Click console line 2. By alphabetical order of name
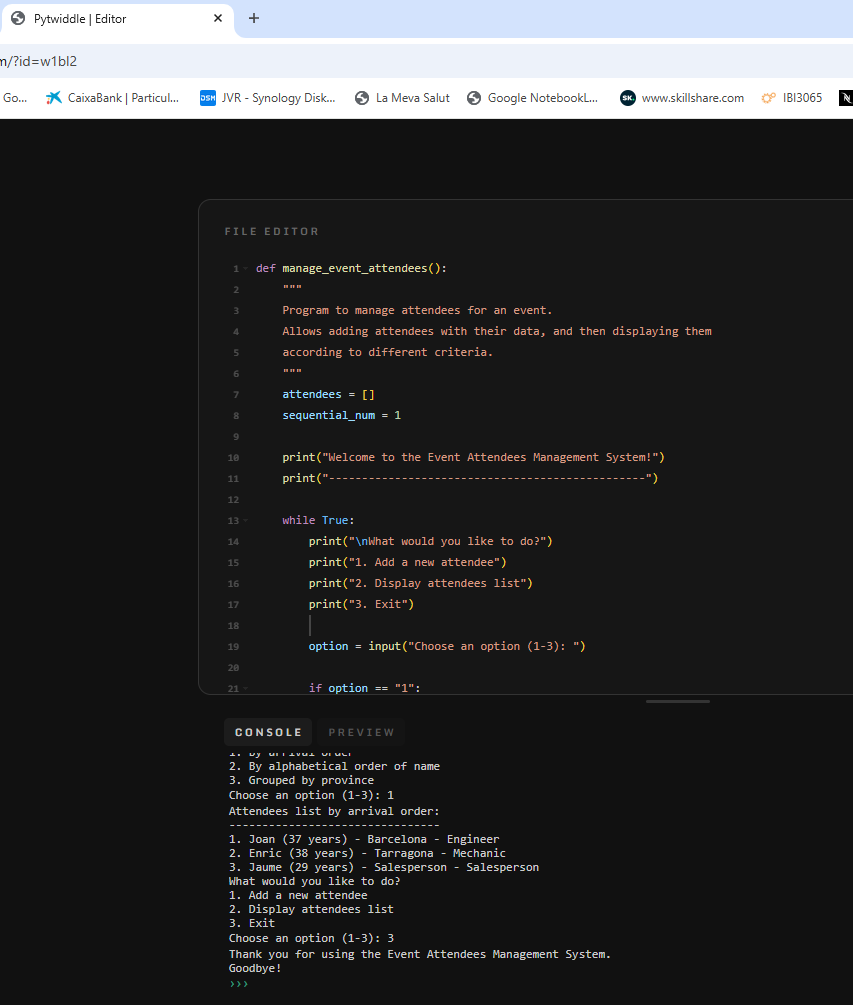 334,767
